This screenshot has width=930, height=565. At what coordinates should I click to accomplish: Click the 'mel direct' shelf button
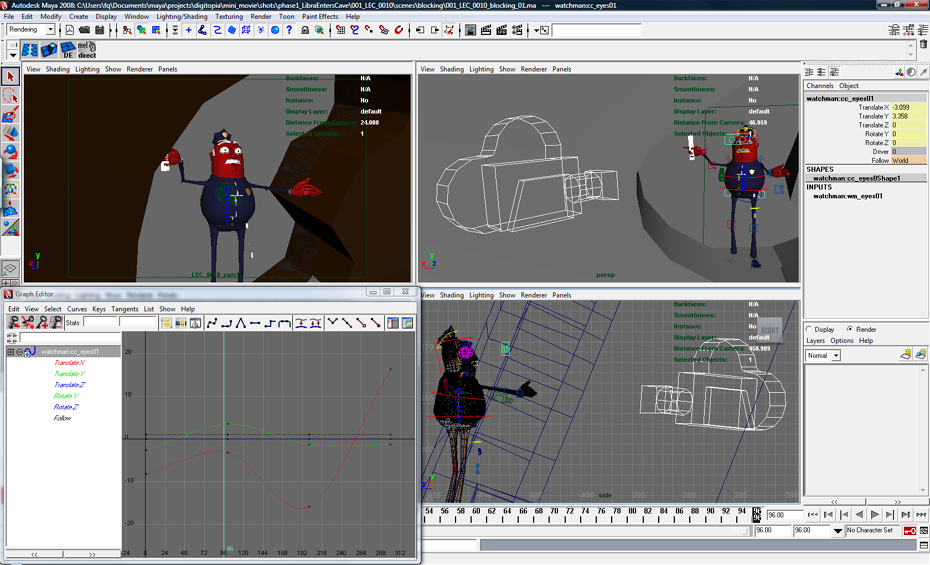coord(87,50)
